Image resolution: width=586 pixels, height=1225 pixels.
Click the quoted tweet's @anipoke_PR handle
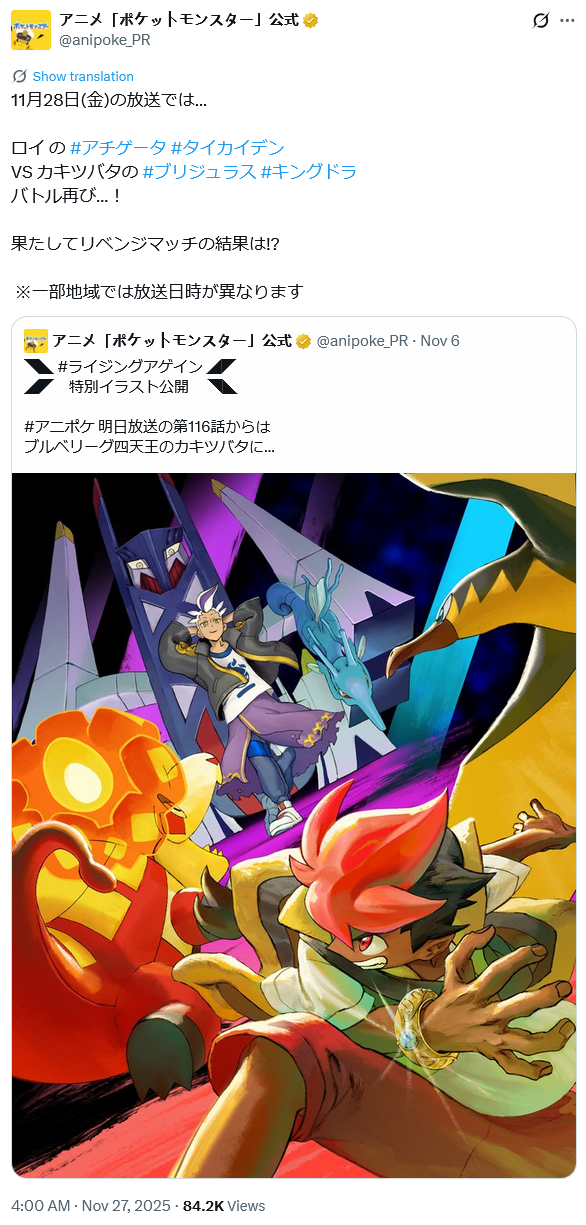pyautogui.click(x=362, y=341)
